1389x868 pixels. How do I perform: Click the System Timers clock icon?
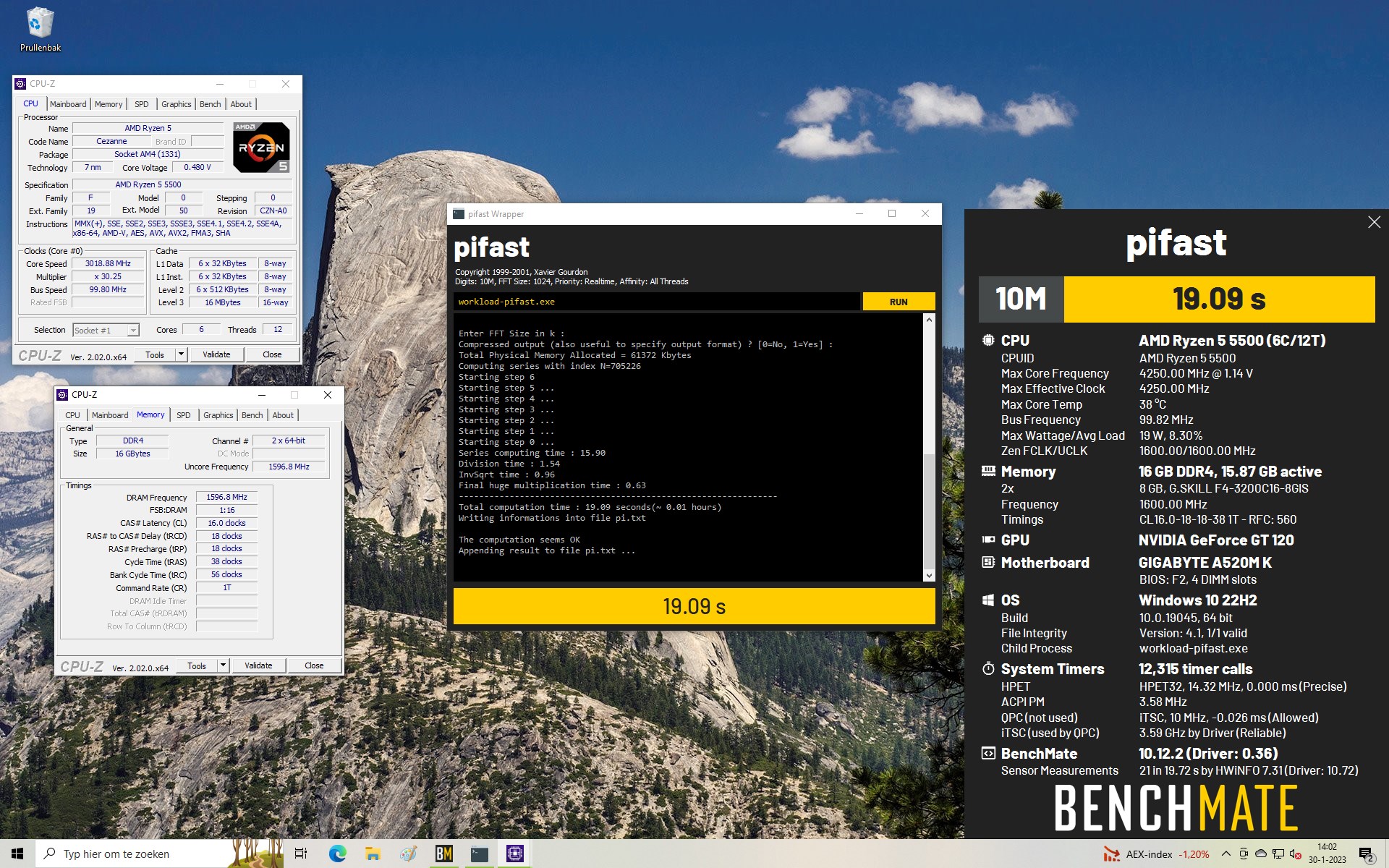click(988, 669)
